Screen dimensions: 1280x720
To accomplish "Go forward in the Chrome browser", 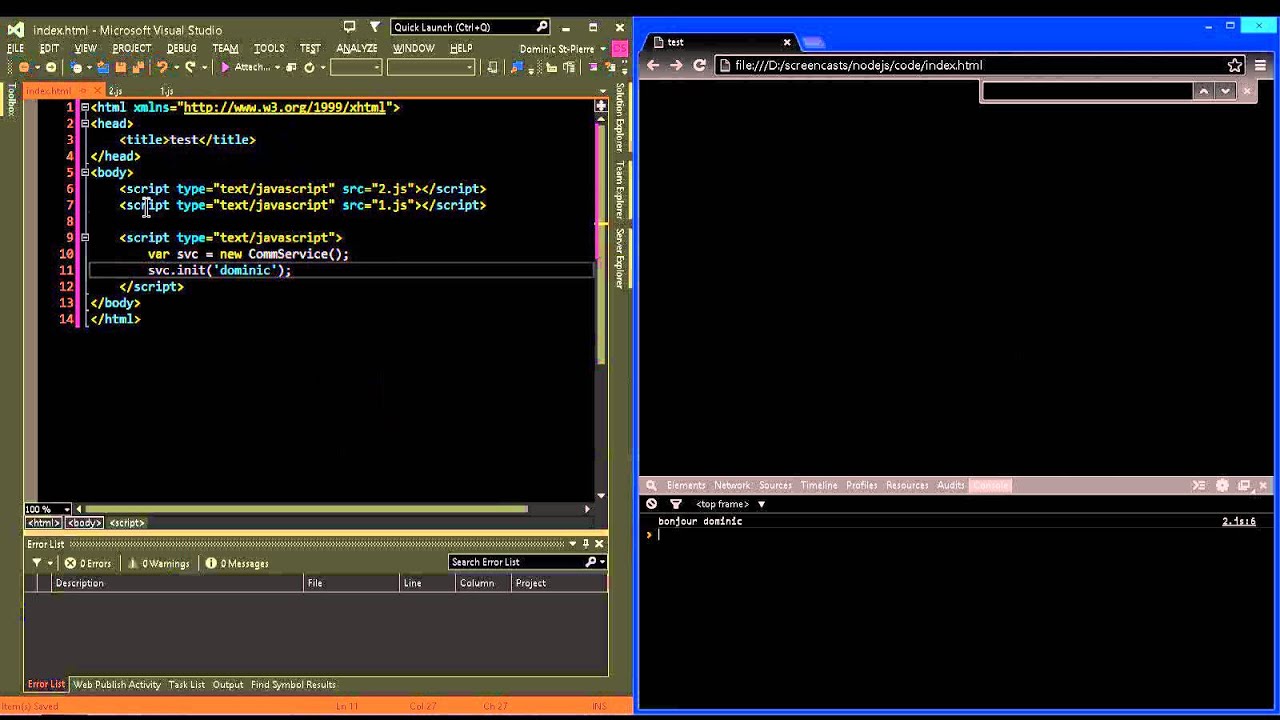I will (676, 65).
